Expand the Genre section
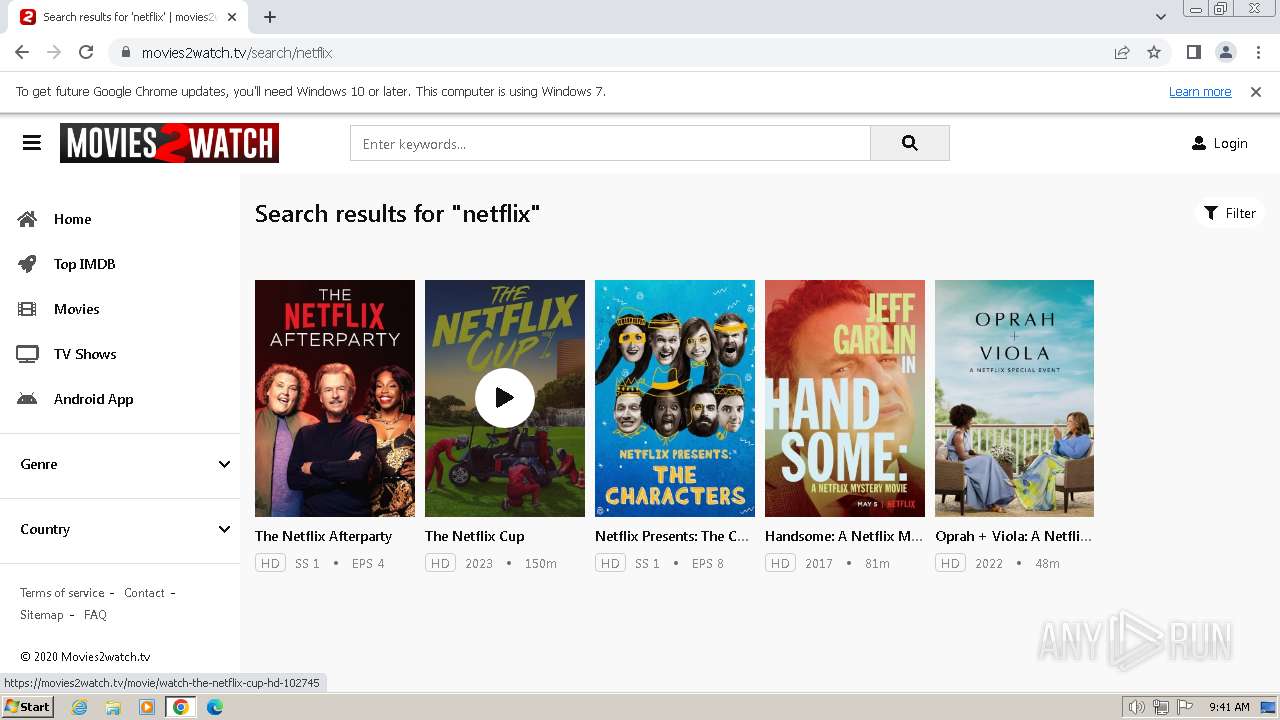 (224, 464)
